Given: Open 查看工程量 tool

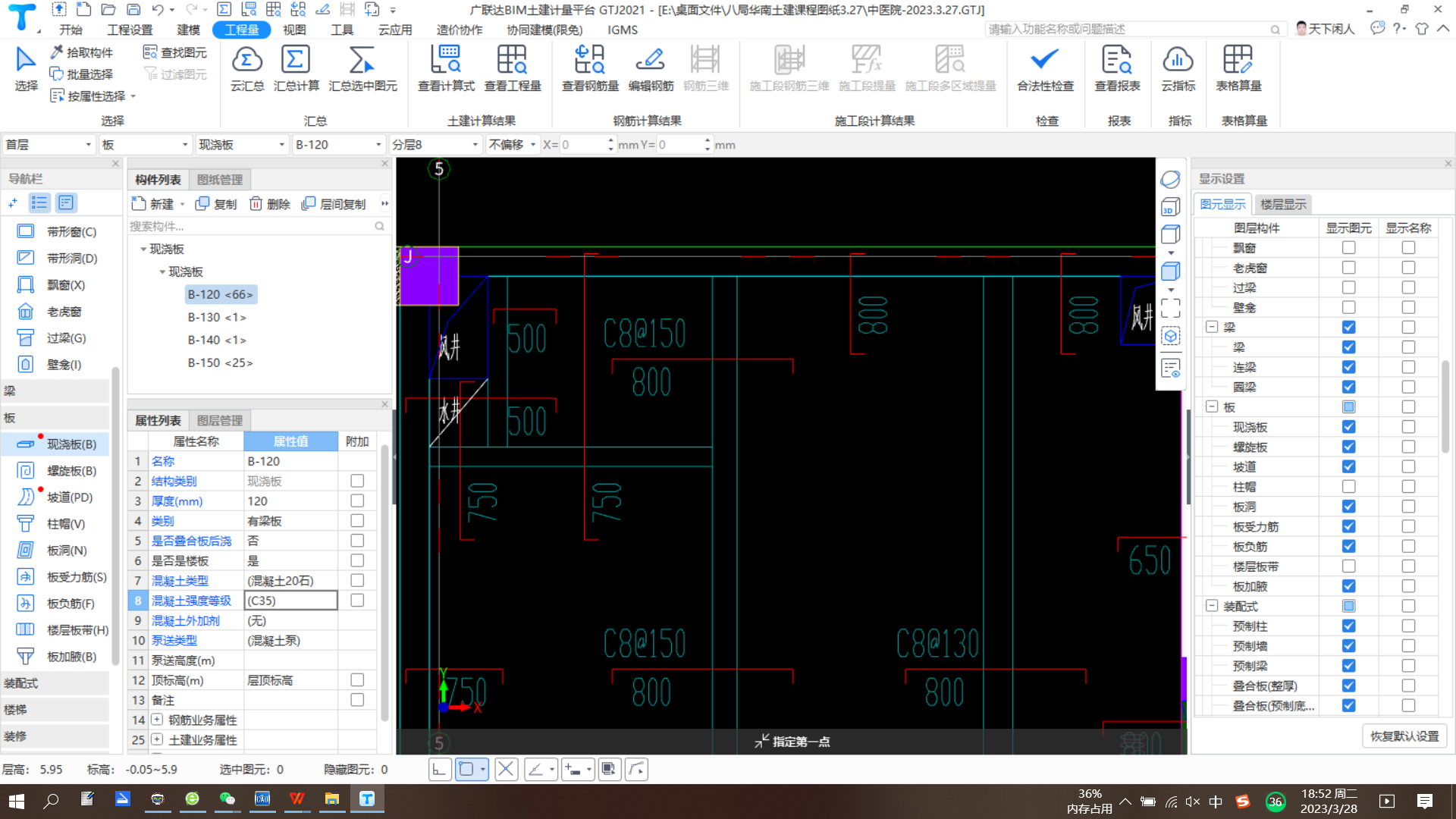Looking at the screenshot, I should point(513,68).
